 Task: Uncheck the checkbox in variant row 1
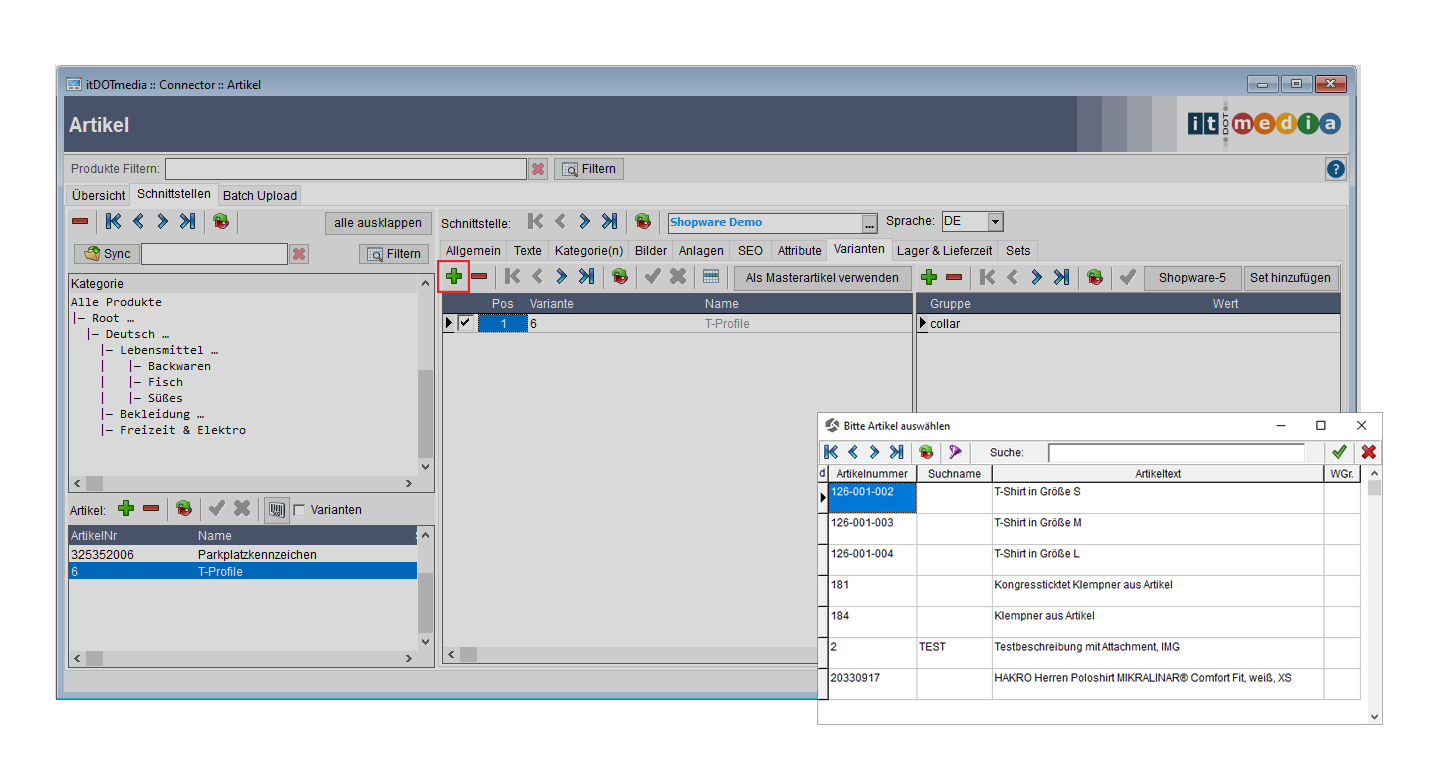[x=465, y=323]
